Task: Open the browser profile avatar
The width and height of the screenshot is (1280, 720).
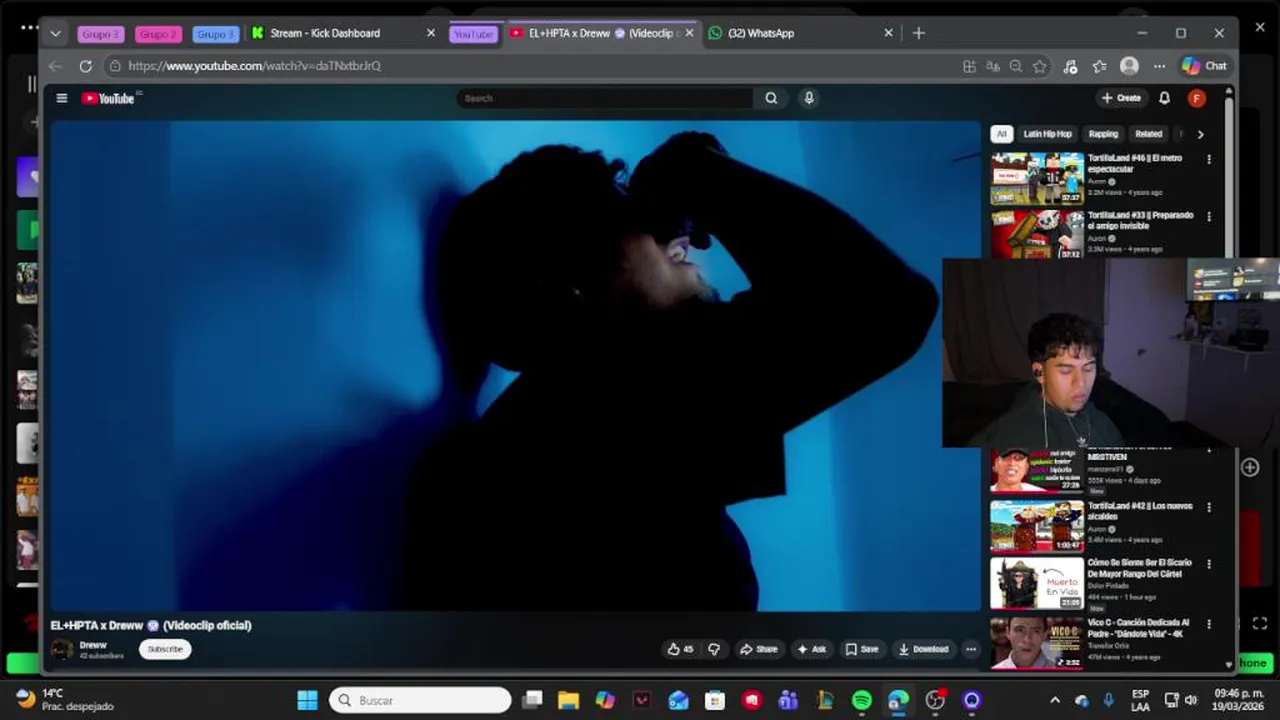Action: (1129, 66)
